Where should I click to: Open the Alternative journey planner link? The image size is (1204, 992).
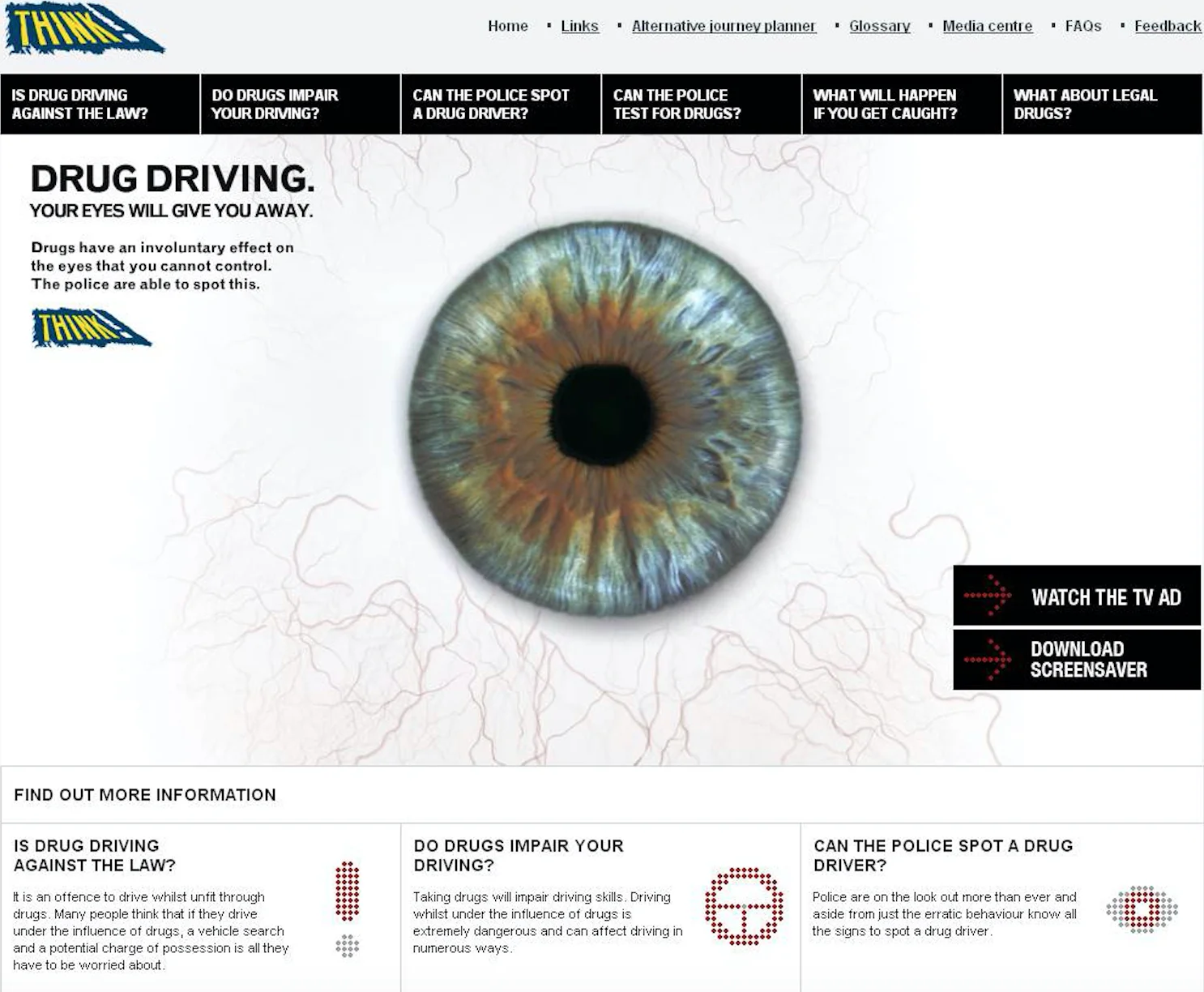724,26
